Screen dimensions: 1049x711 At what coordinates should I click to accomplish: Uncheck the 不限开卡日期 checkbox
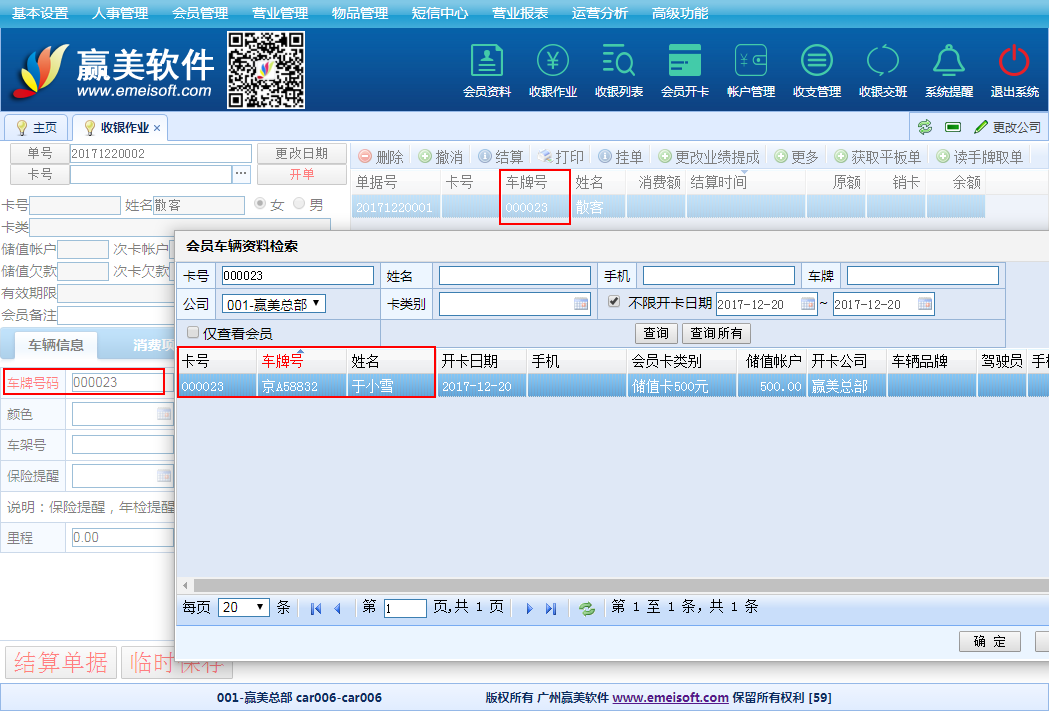coord(614,303)
